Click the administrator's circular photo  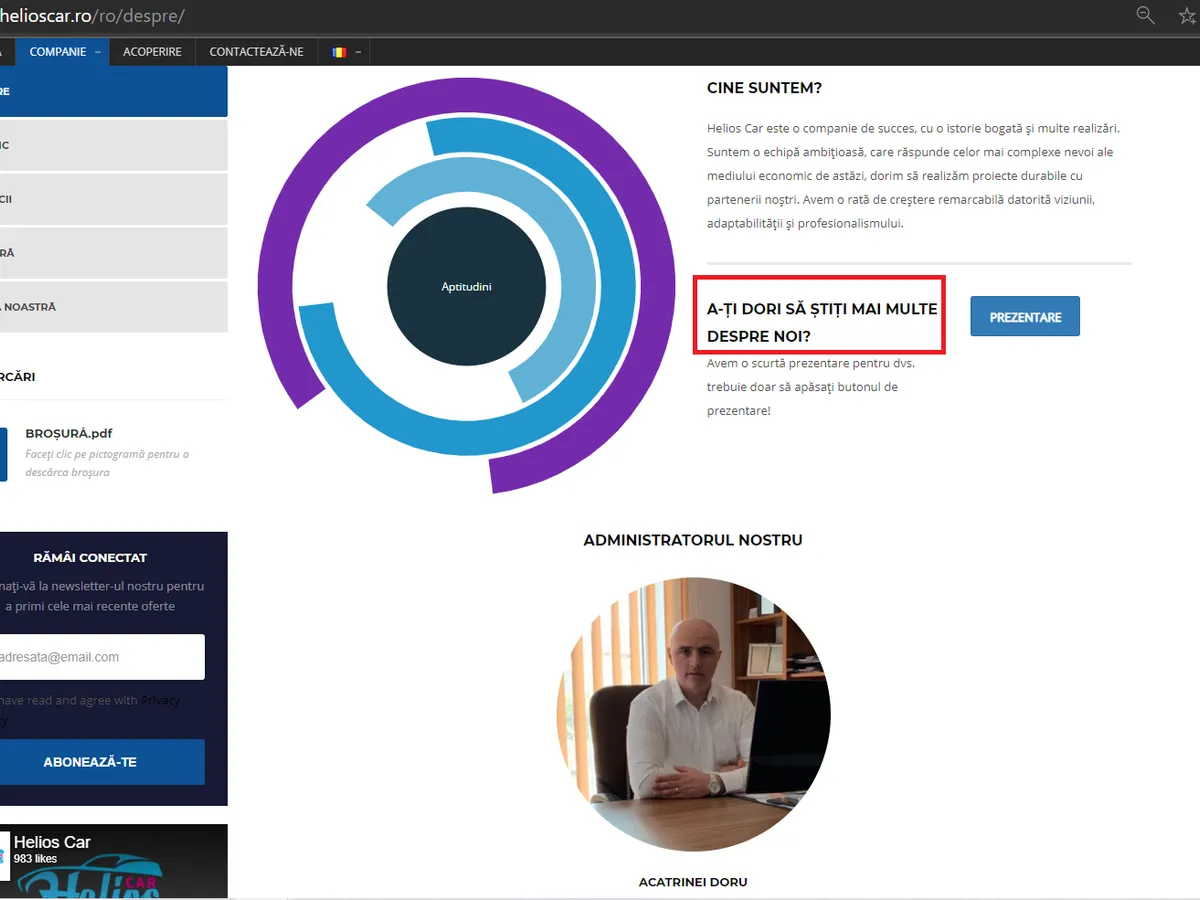pos(693,714)
